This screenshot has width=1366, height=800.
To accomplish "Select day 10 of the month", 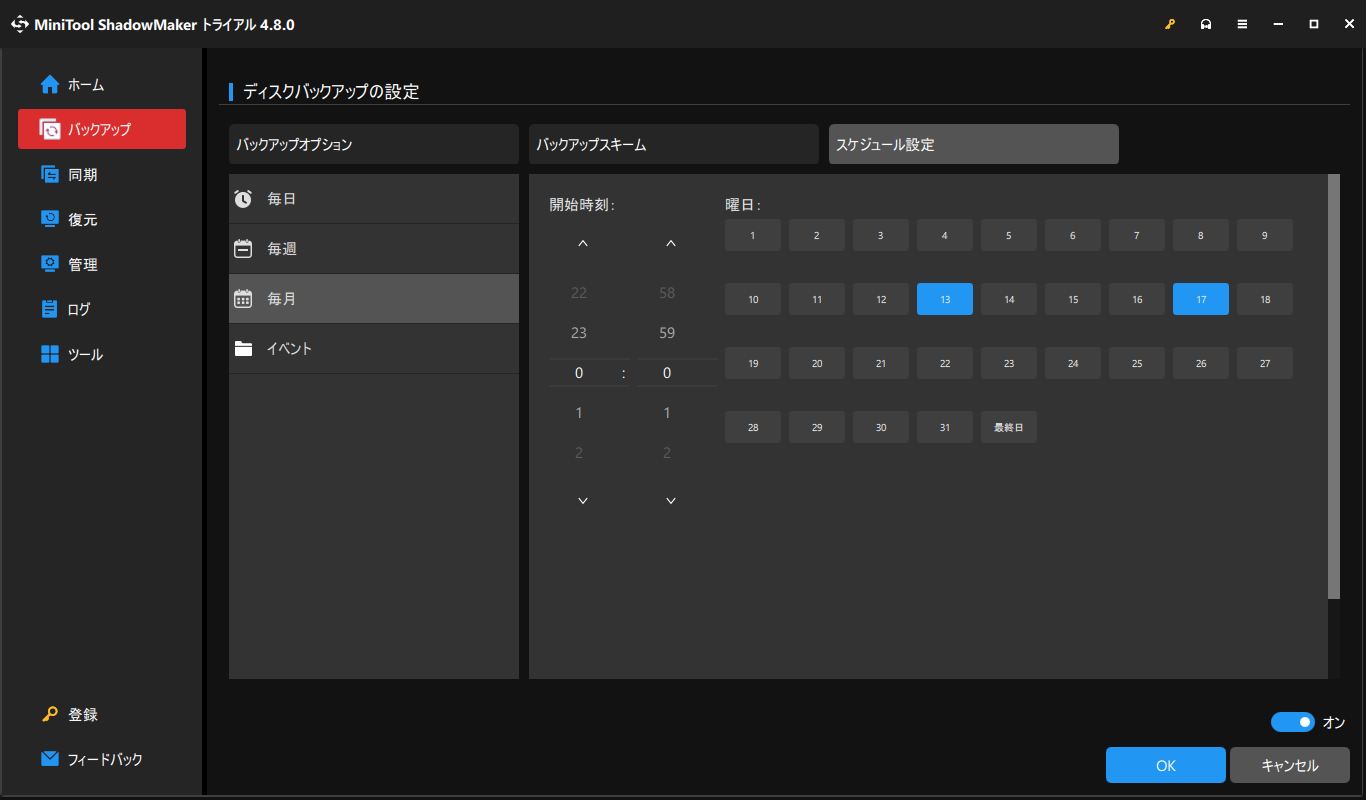I will 753,299.
